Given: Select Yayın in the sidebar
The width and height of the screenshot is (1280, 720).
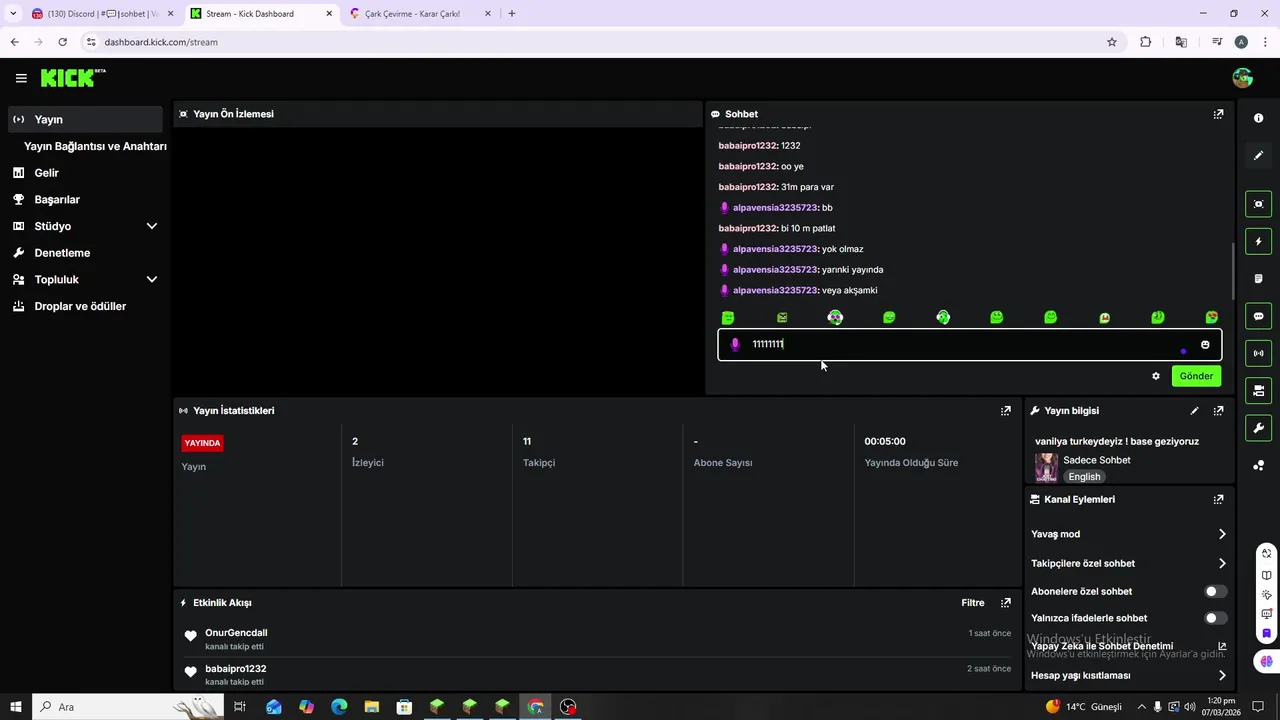Looking at the screenshot, I should 85,119.
